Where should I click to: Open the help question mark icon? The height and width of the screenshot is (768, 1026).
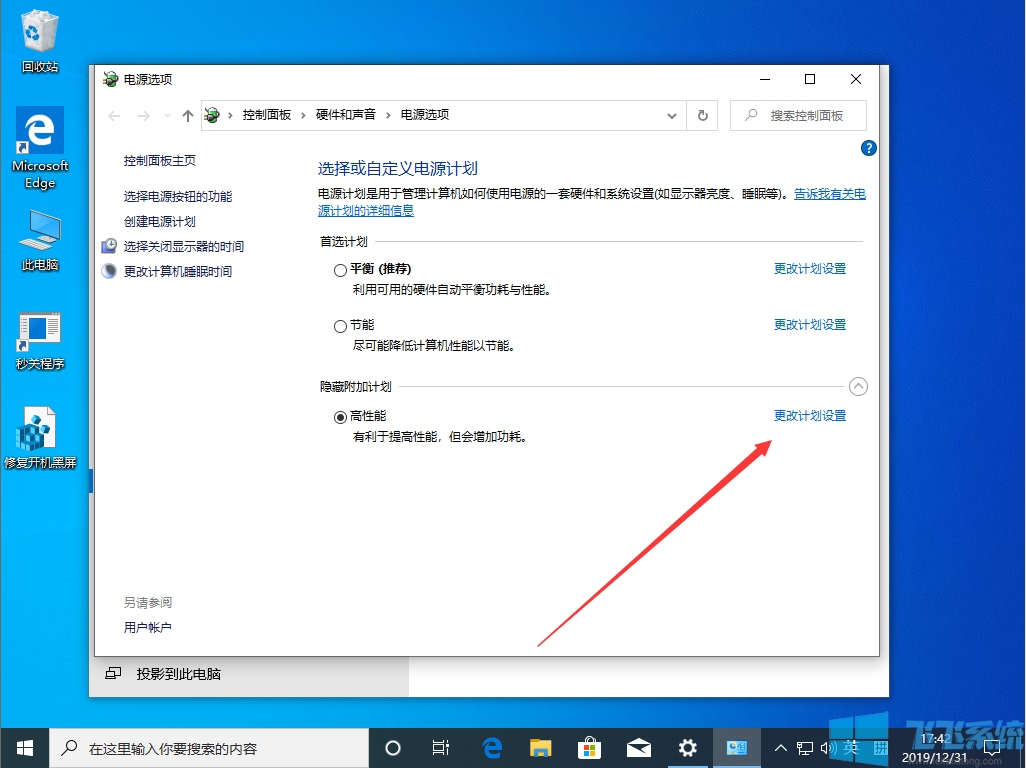(868, 148)
